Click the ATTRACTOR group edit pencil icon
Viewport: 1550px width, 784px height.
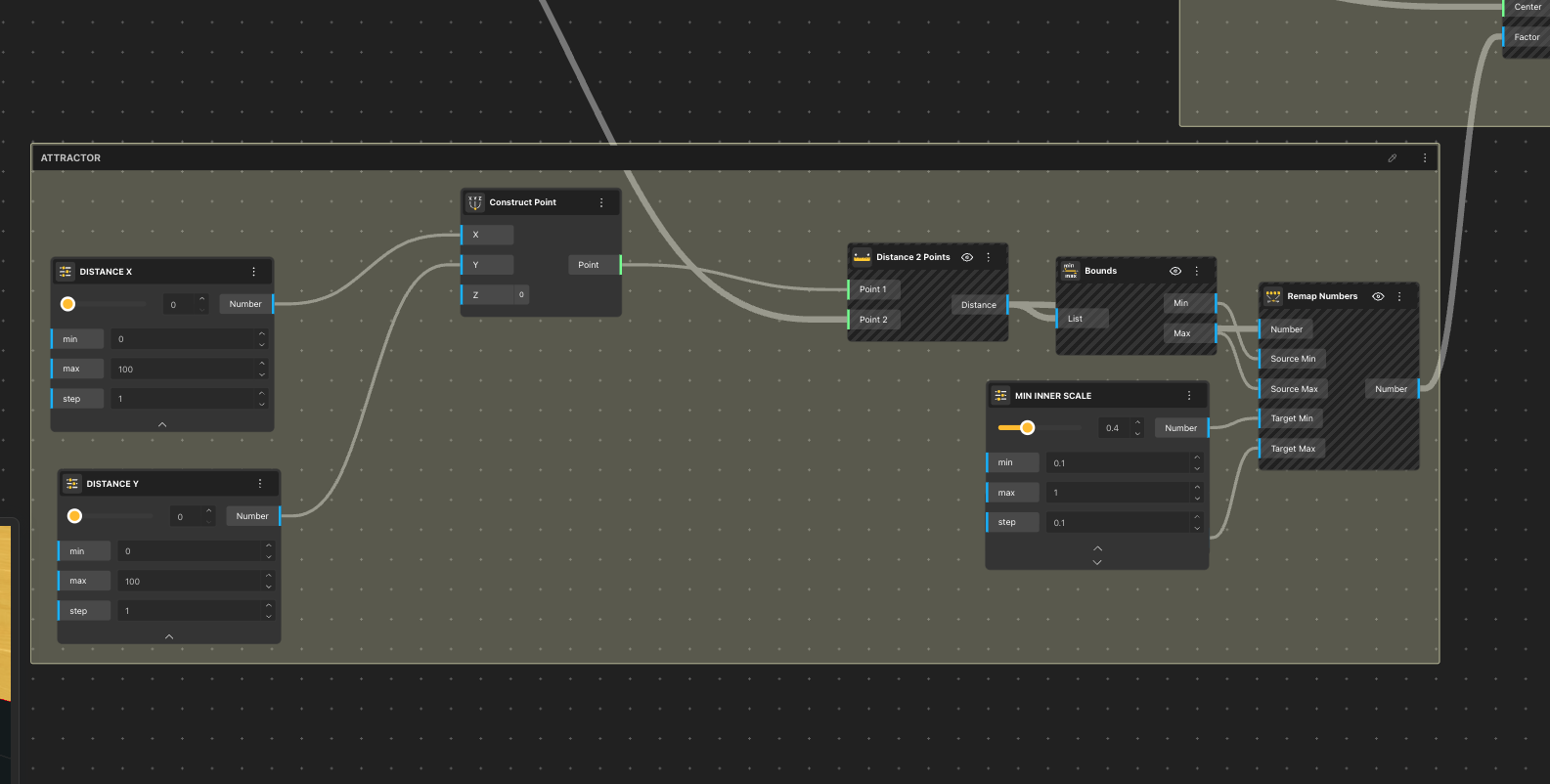click(x=1393, y=158)
